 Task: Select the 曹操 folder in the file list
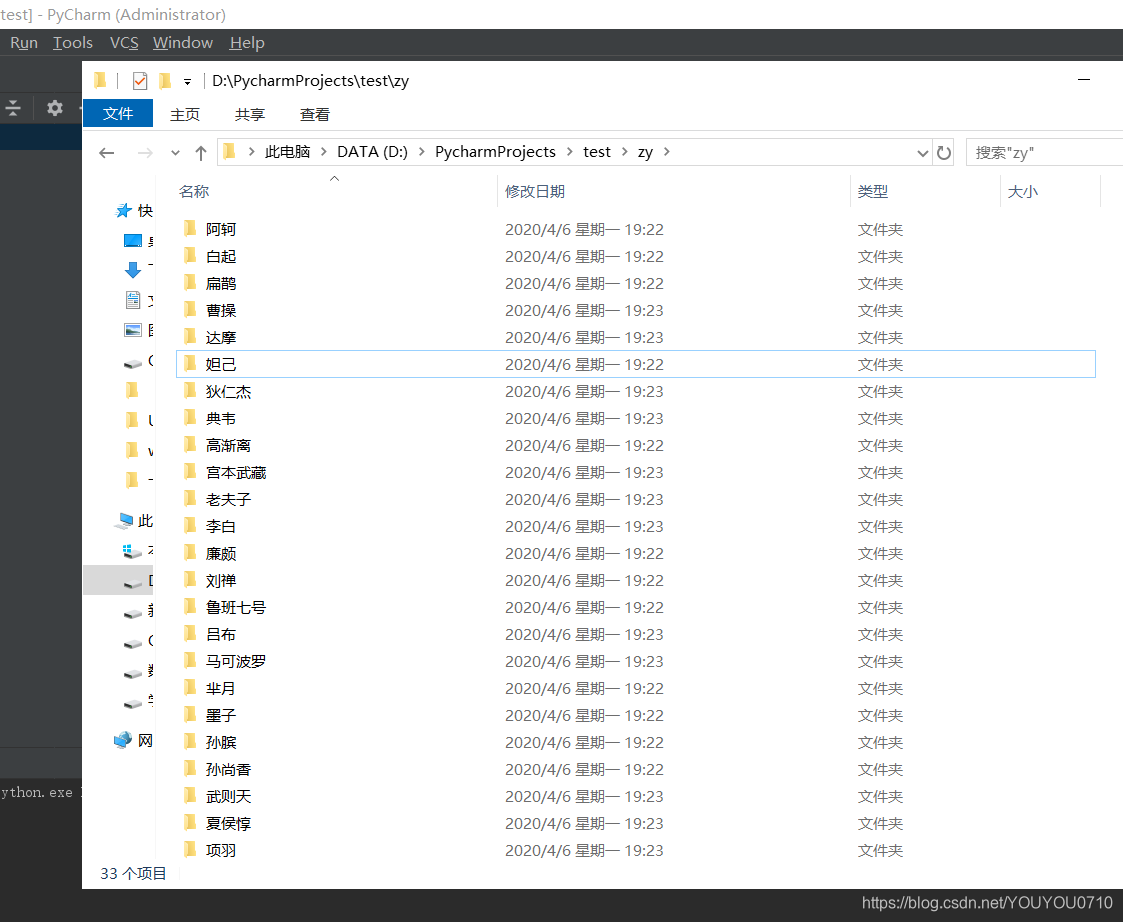(222, 310)
